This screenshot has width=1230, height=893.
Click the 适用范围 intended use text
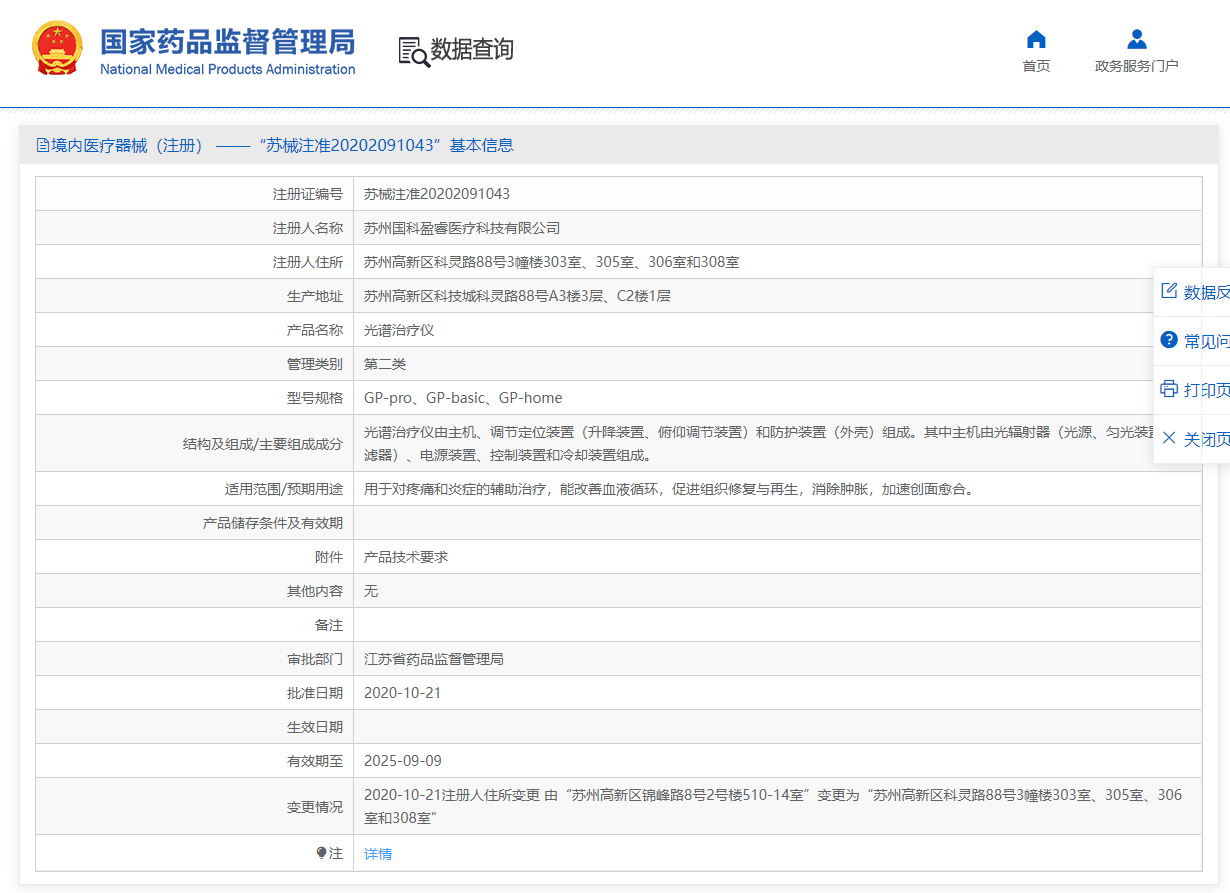pyautogui.click(x=669, y=489)
